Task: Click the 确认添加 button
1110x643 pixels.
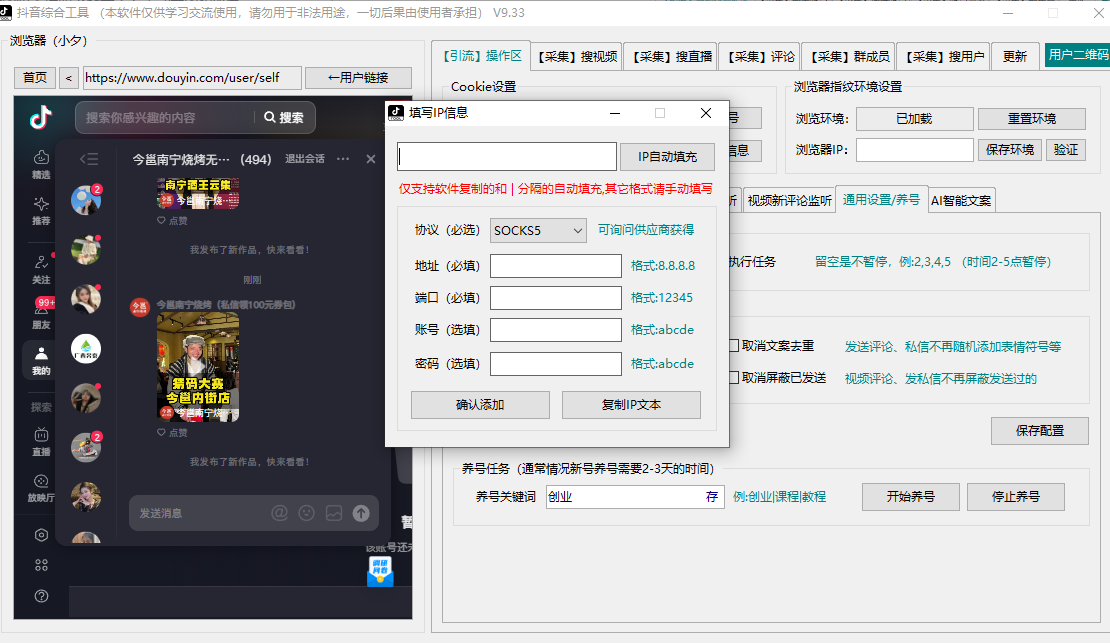Action: point(480,405)
